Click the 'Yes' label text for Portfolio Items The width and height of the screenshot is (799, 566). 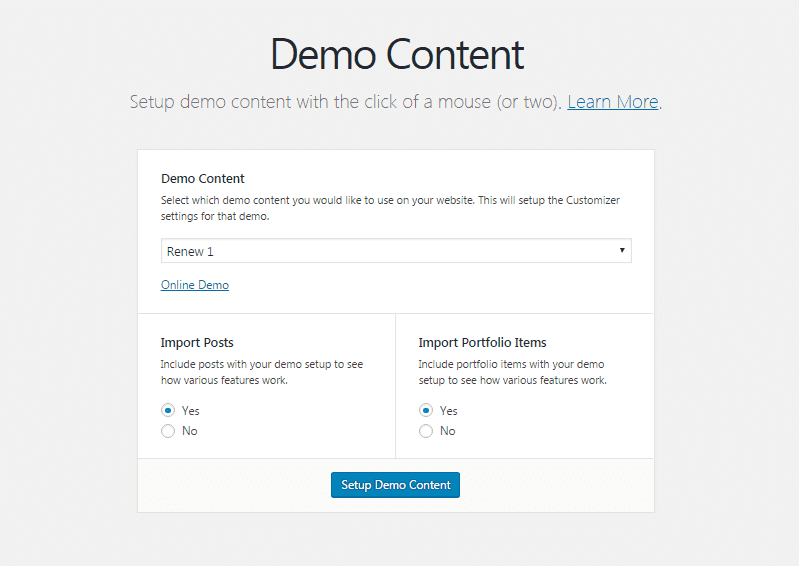pyautogui.click(x=449, y=411)
